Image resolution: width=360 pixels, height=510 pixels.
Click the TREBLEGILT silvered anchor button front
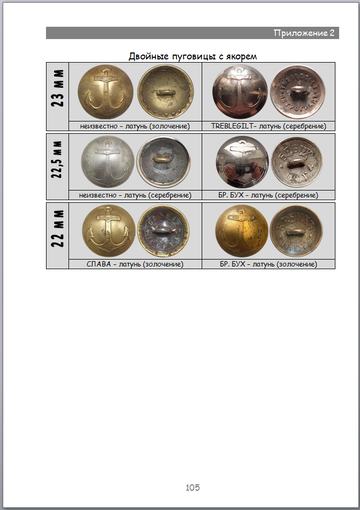(240, 92)
